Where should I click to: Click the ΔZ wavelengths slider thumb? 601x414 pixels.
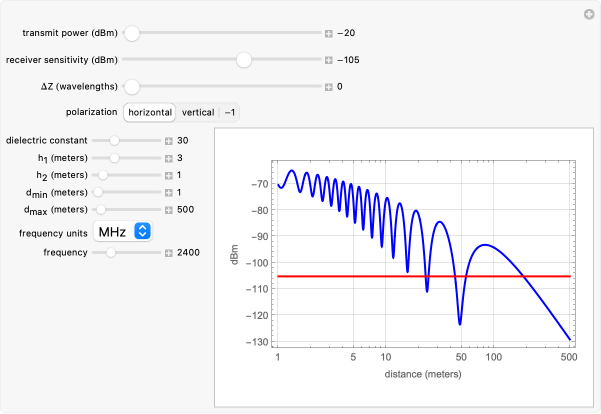[x=132, y=87]
